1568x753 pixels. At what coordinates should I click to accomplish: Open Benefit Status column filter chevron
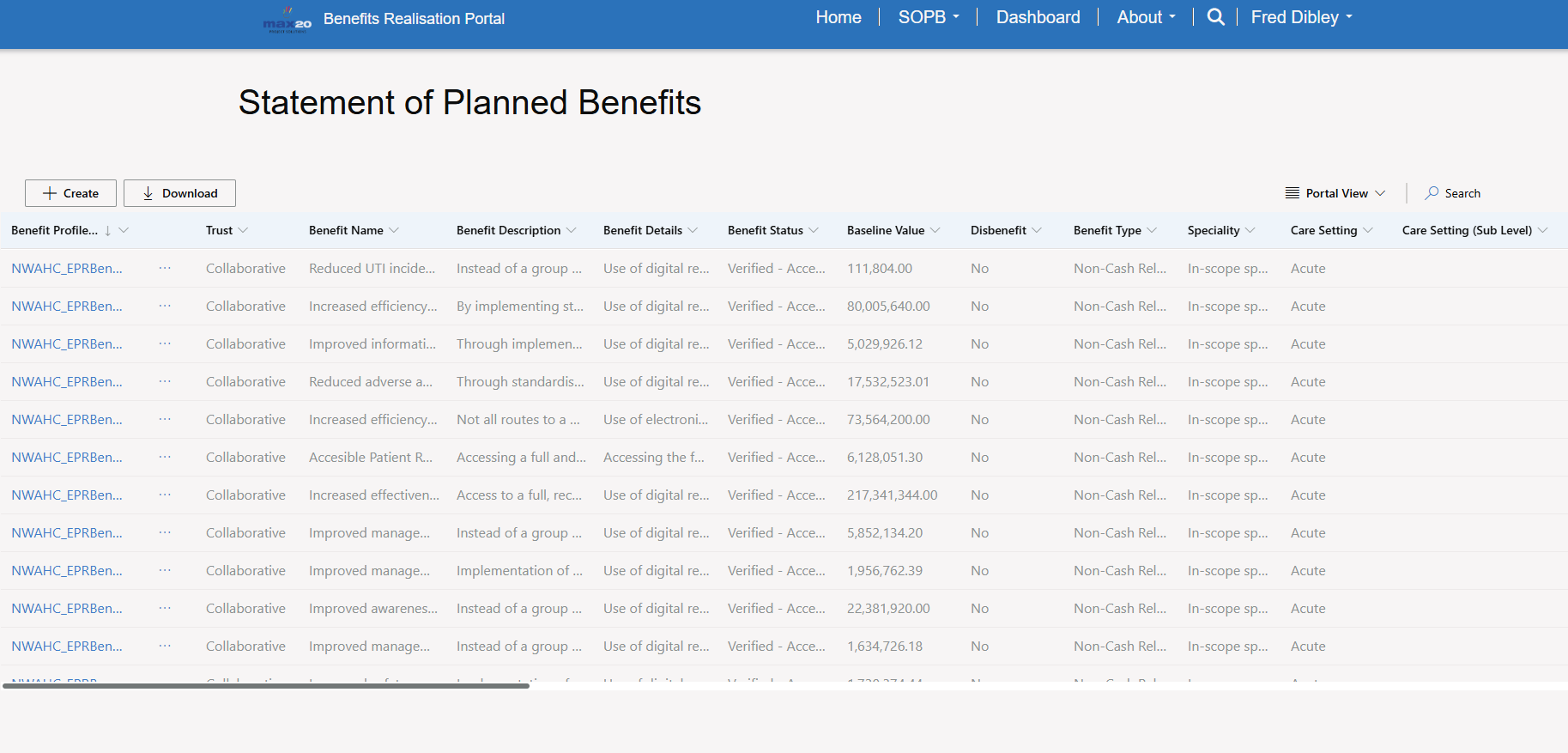click(x=814, y=231)
